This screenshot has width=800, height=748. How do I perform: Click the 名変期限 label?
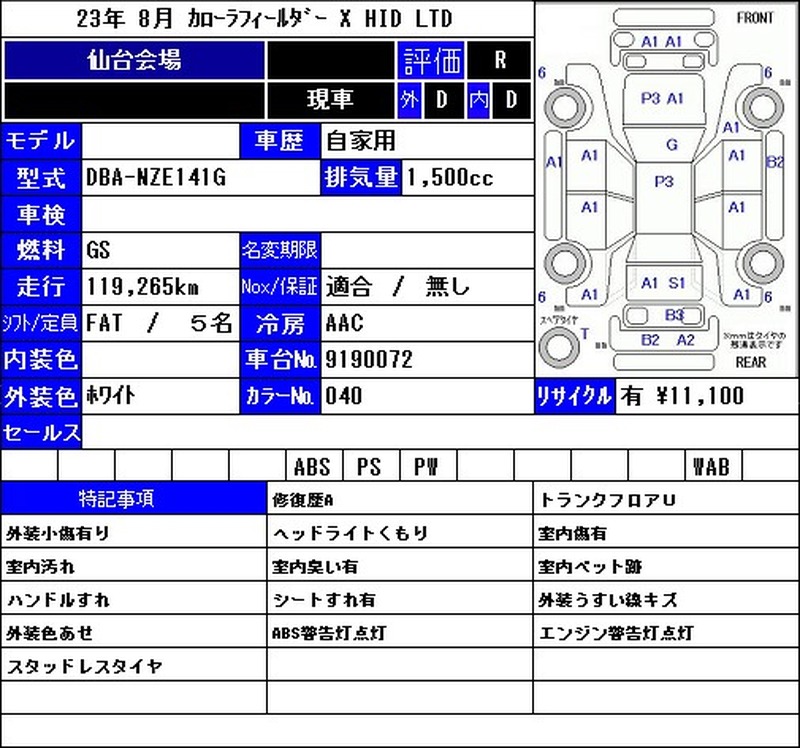pos(280,251)
